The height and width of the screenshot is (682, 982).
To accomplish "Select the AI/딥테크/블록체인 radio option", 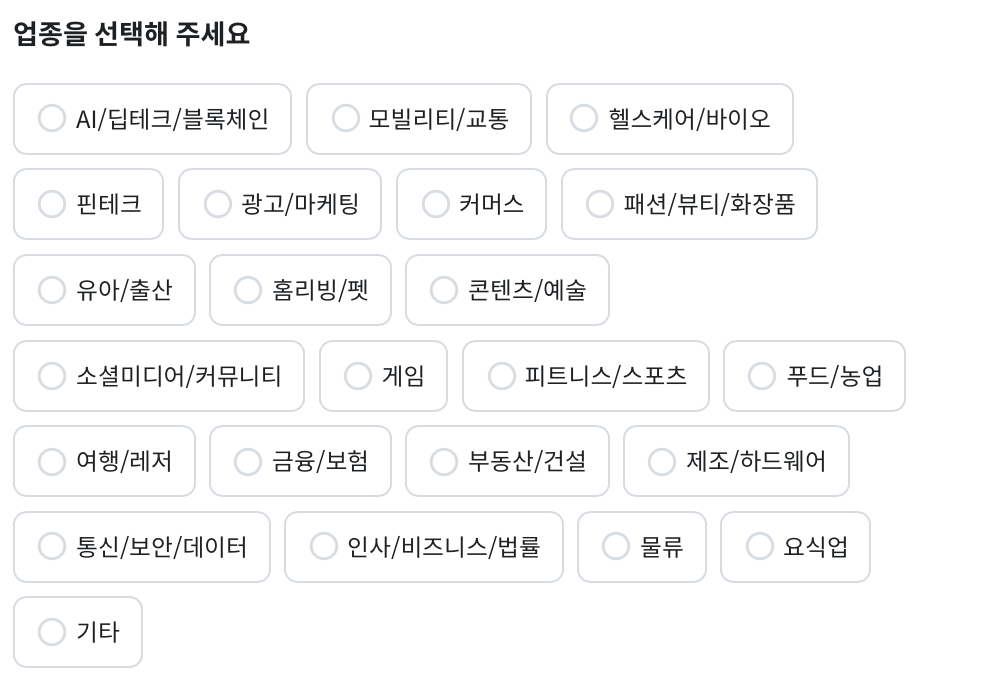I will (52, 119).
